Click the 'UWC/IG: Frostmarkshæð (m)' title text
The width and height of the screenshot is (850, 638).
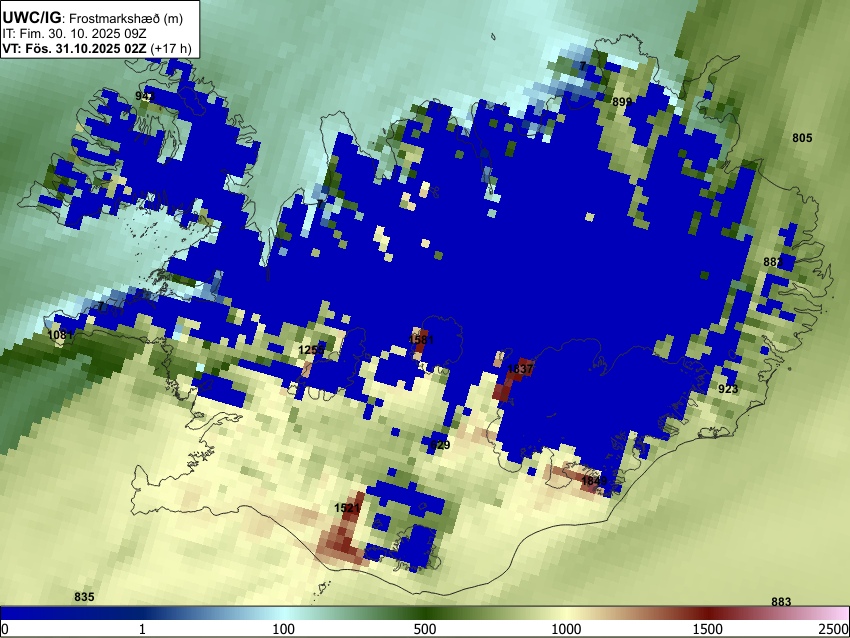pyautogui.click(x=93, y=18)
